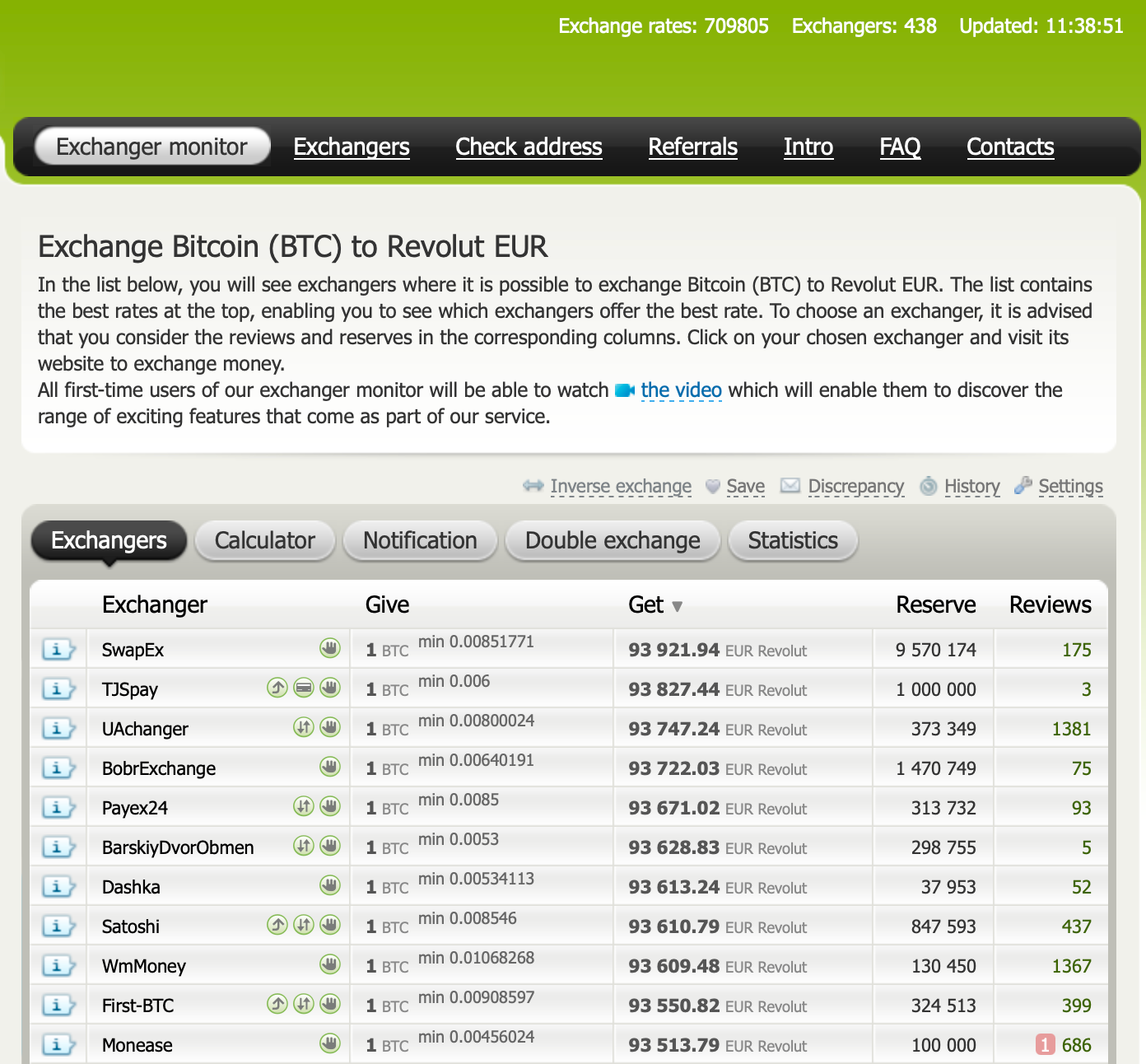This screenshot has width=1146, height=1064.
Task: Click the card icon in TJSpay row
Action: point(304,688)
